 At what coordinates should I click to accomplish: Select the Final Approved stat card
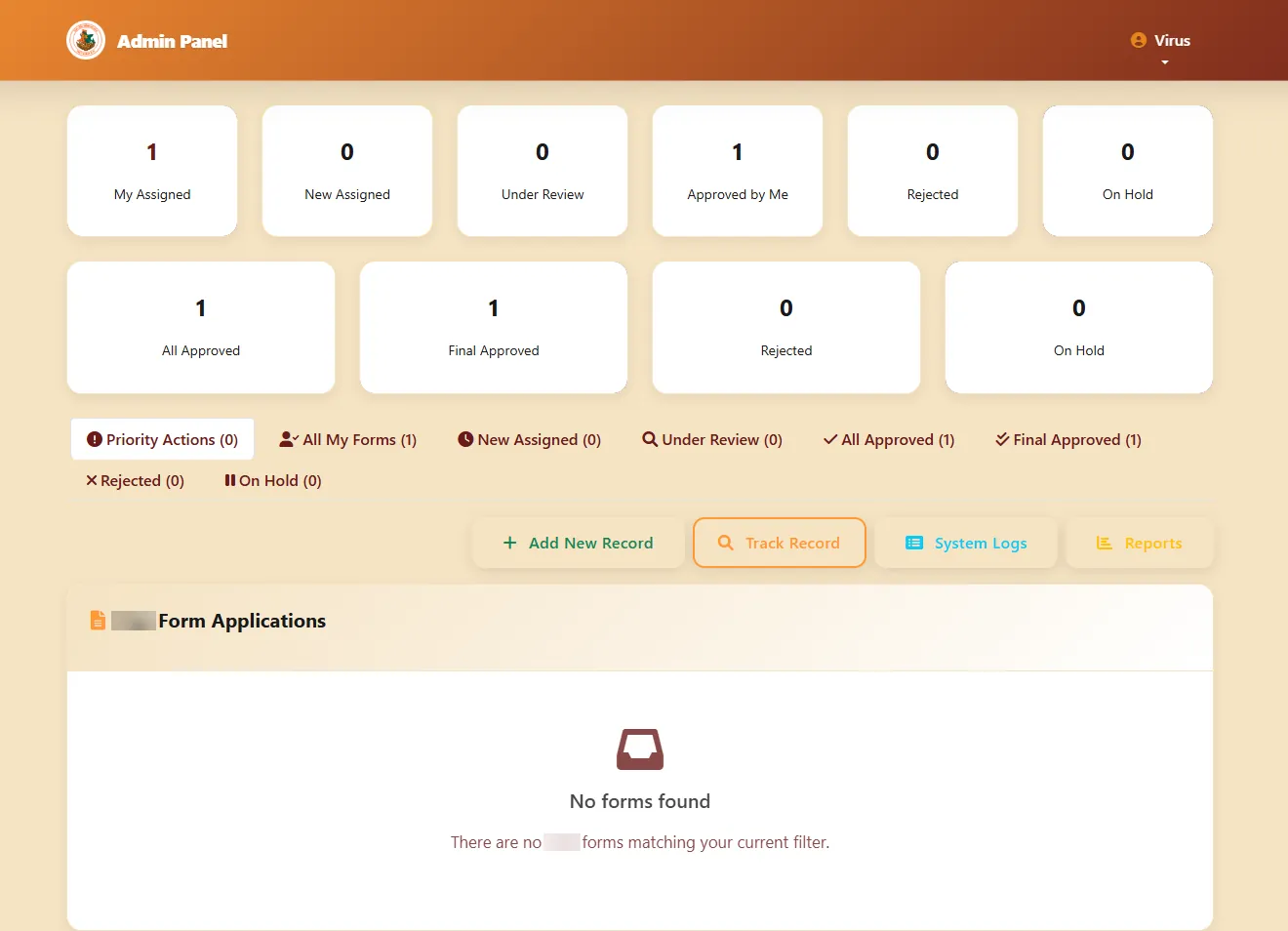pyautogui.click(x=494, y=328)
